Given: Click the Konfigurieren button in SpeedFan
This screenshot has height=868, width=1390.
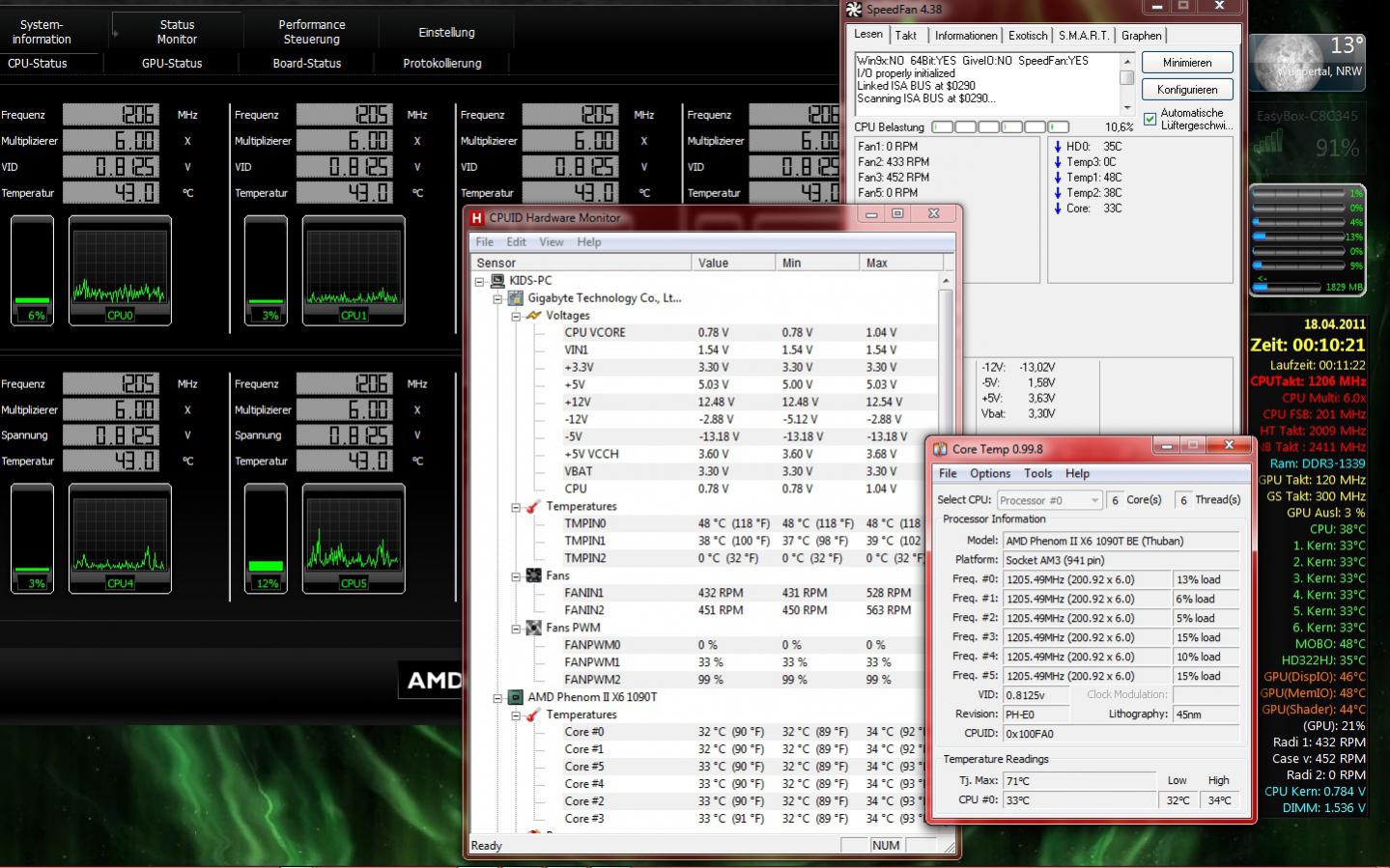Looking at the screenshot, I should click(1187, 90).
